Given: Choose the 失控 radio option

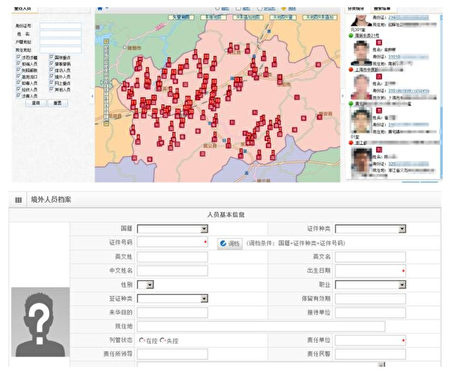Looking at the screenshot, I should [x=163, y=340].
